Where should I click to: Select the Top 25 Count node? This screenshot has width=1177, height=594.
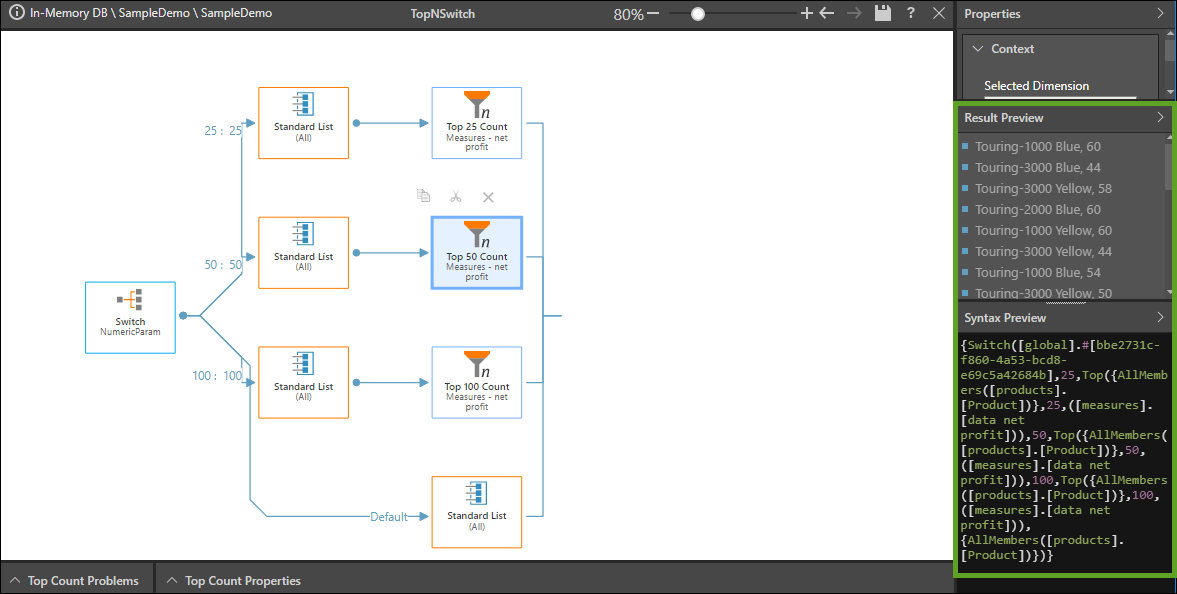click(476, 123)
